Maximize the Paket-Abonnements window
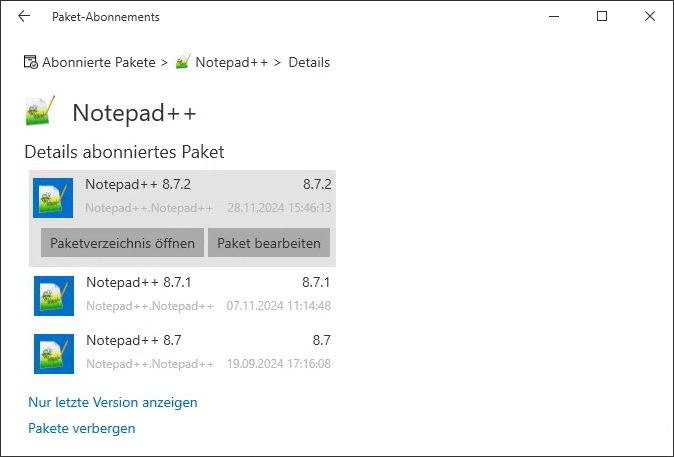The width and height of the screenshot is (674, 457). pyautogui.click(x=602, y=17)
